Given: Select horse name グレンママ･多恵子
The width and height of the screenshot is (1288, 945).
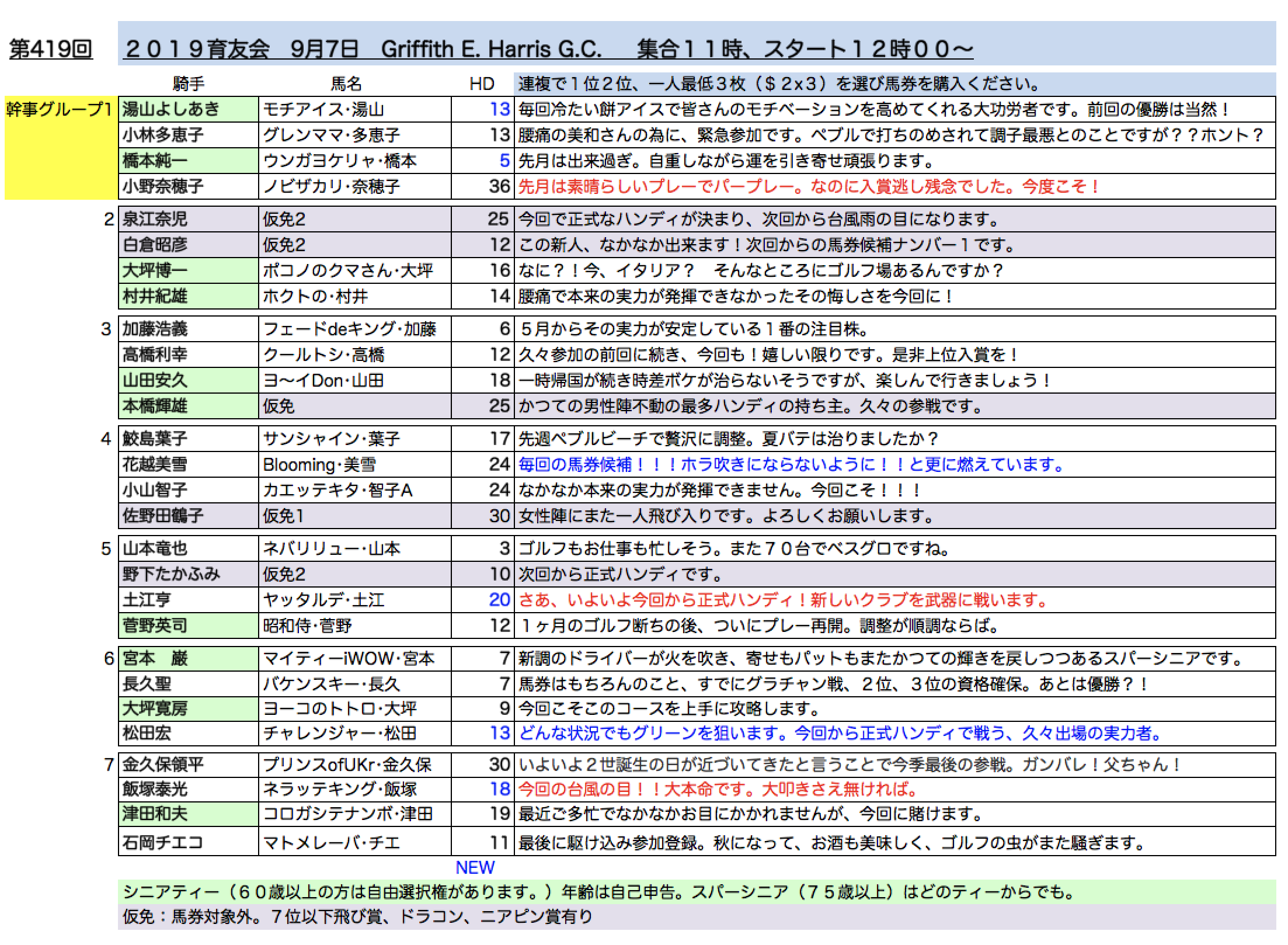Looking at the screenshot, I should (355, 135).
